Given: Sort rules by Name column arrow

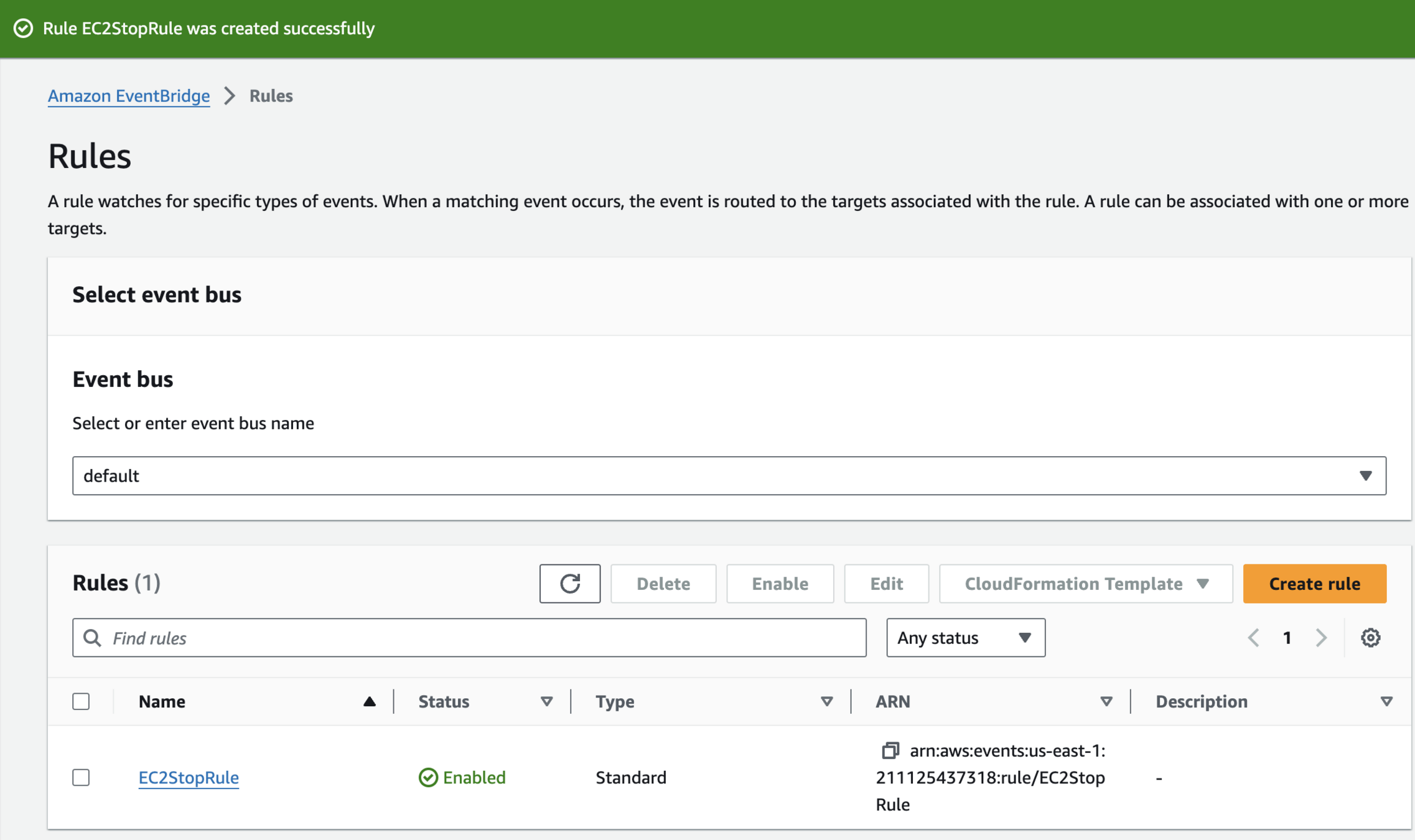Looking at the screenshot, I should tap(369, 702).
